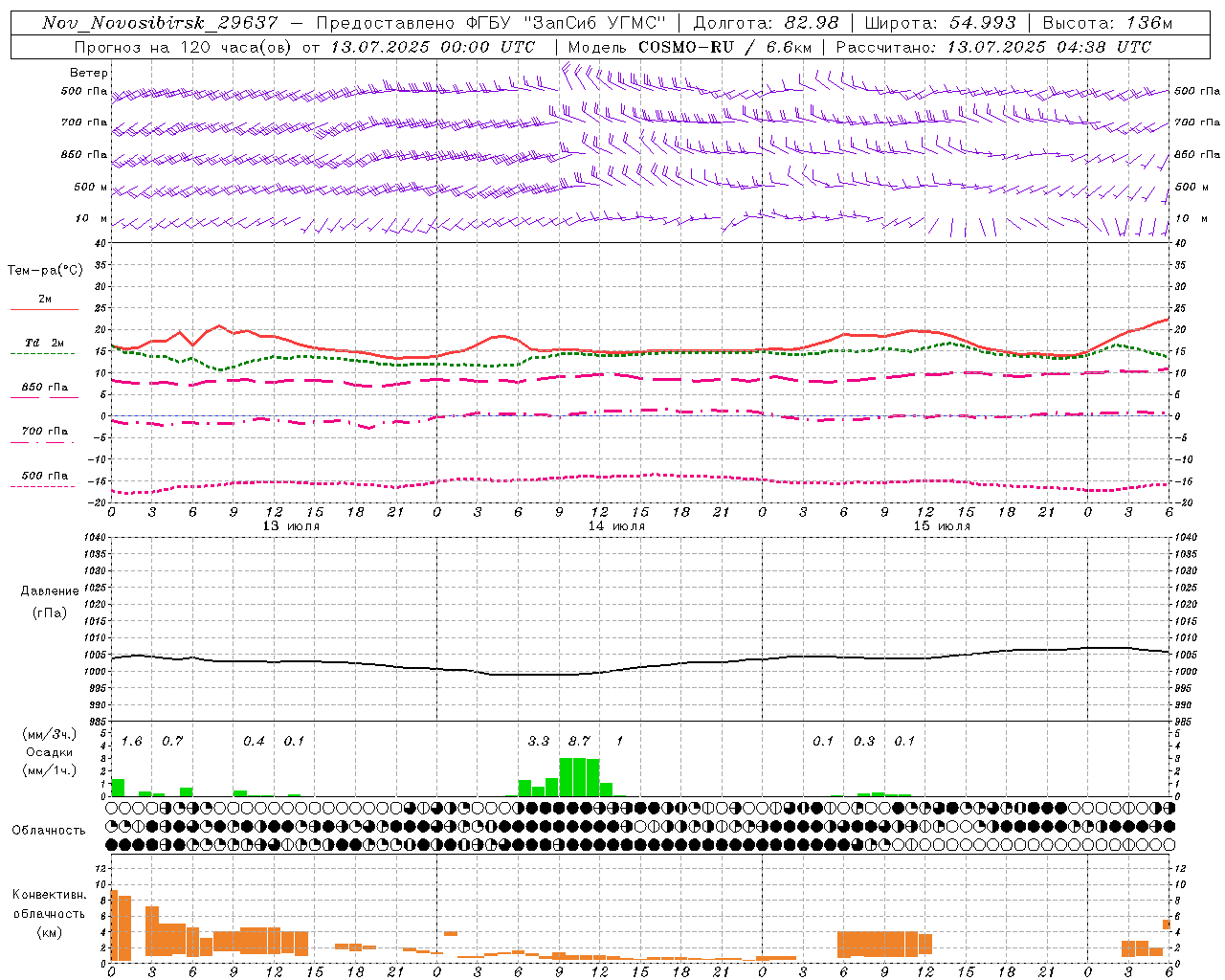Select the Облачность cloud cover label
Screen dimensions: 1225x980
point(49,831)
